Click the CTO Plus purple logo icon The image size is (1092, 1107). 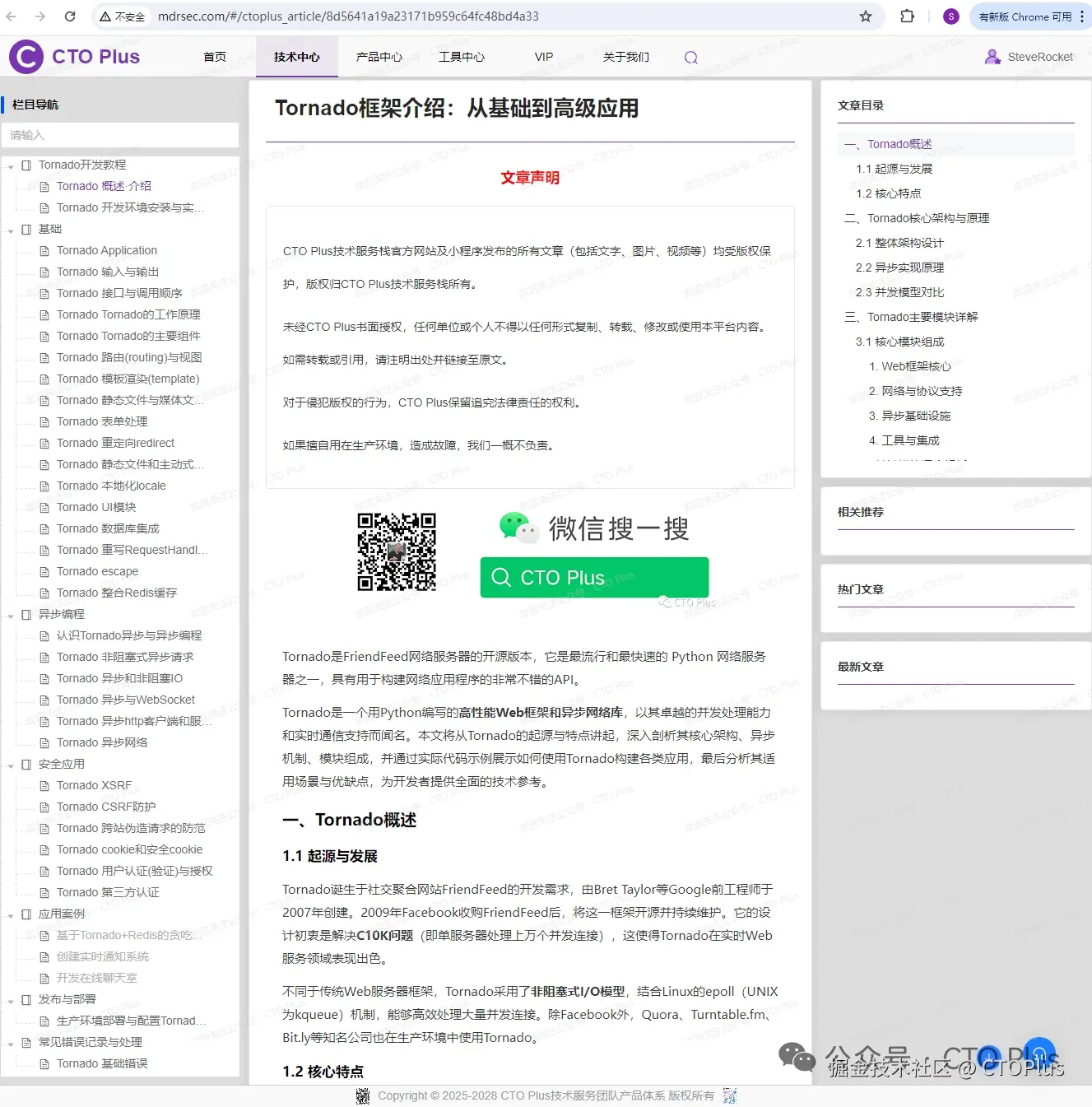(26, 56)
